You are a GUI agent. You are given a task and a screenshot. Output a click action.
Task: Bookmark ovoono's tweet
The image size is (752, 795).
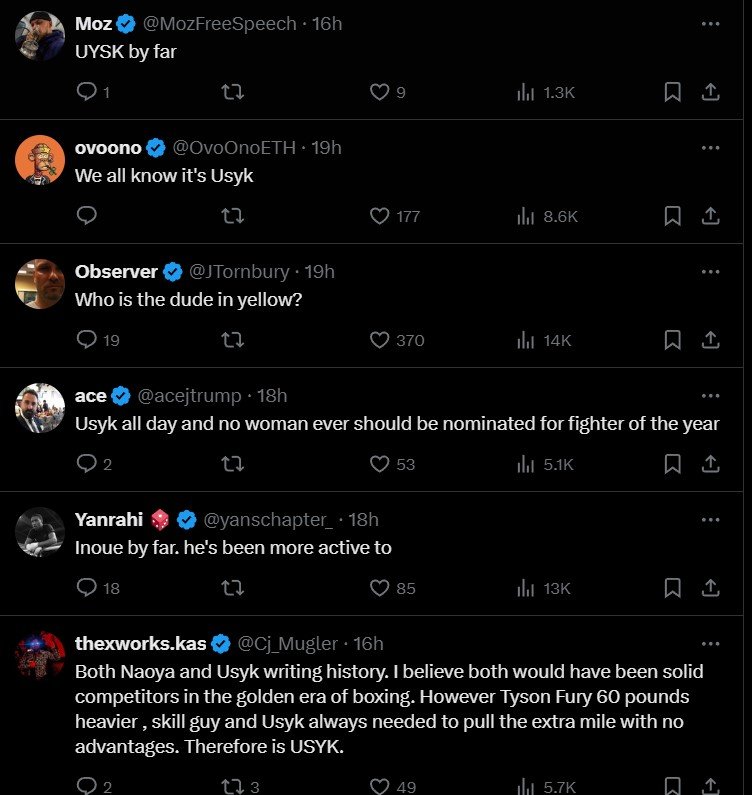coord(673,216)
